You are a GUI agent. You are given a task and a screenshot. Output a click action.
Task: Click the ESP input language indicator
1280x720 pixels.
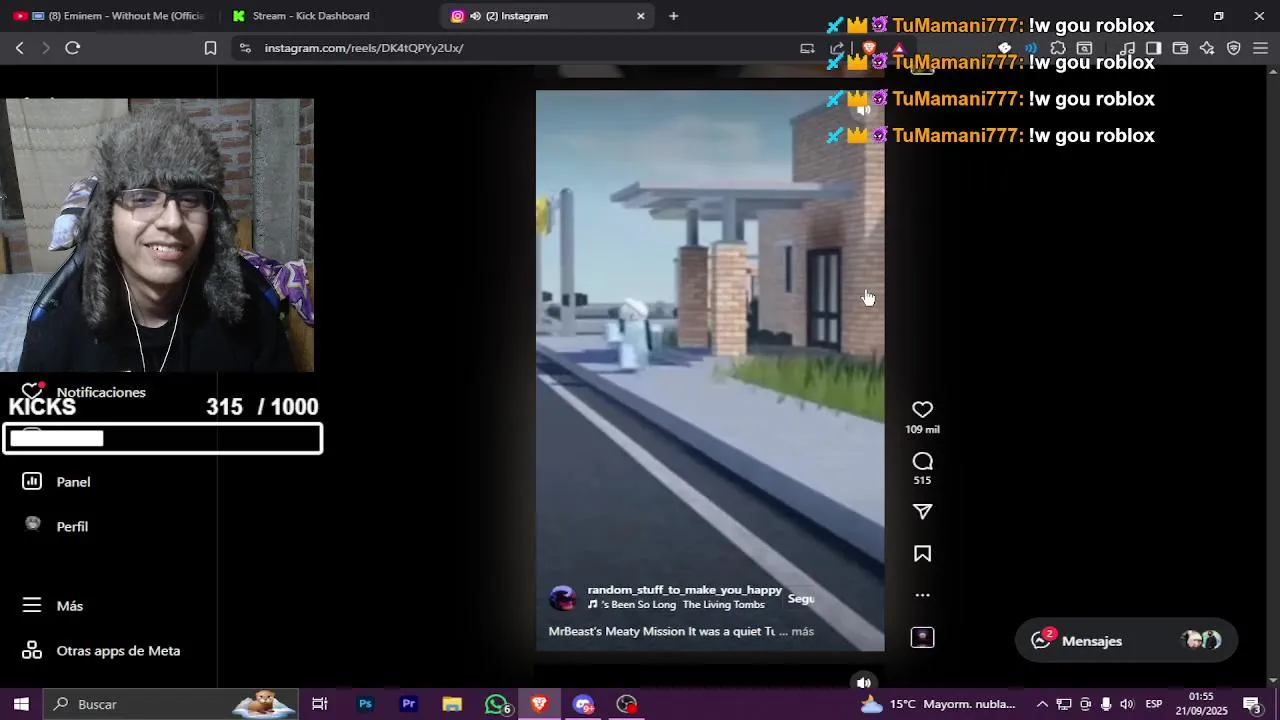tap(1153, 704)
